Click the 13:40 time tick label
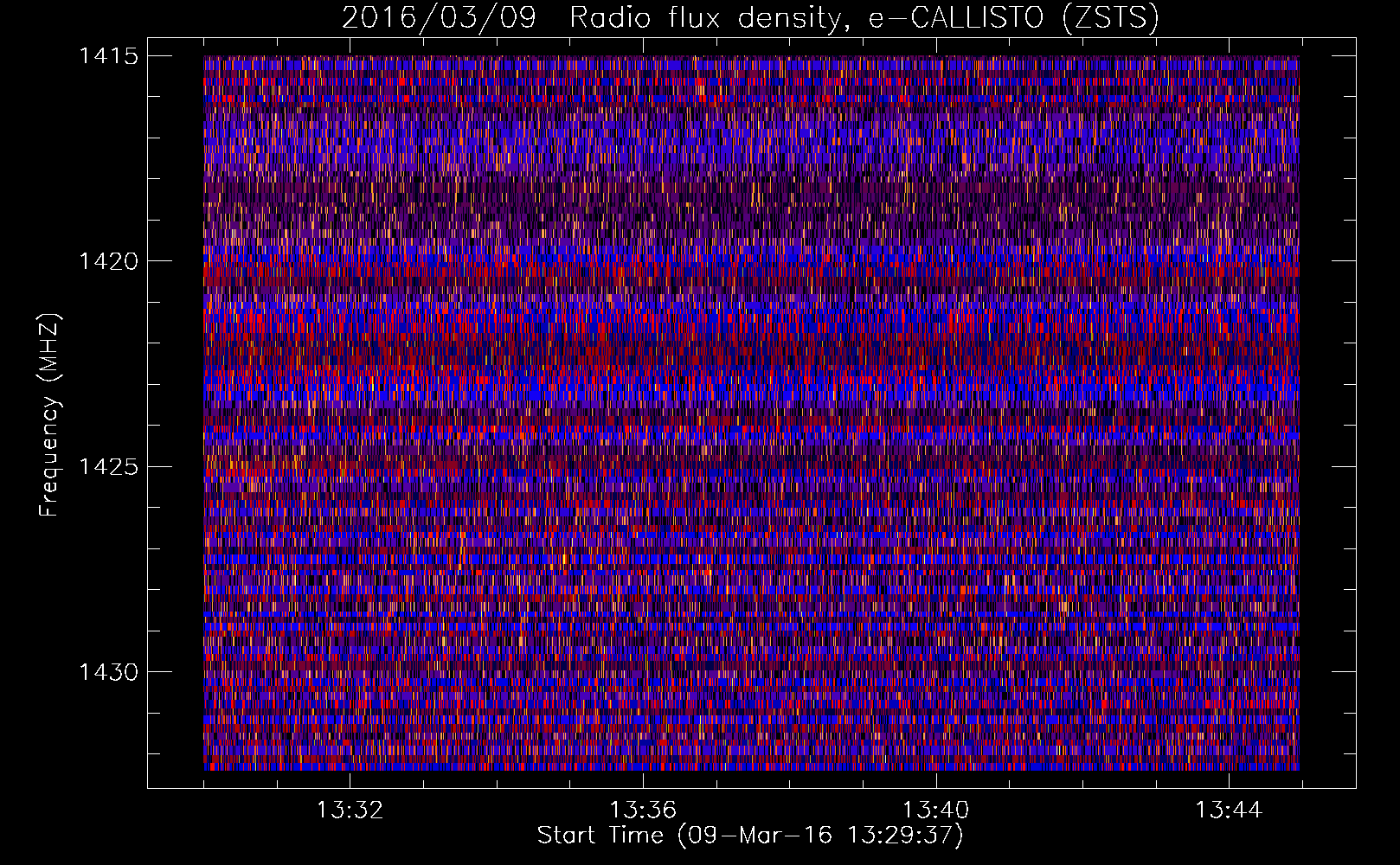Image resolution: width=1400 pixels, height=865 pixels. [x=936, y=811]
